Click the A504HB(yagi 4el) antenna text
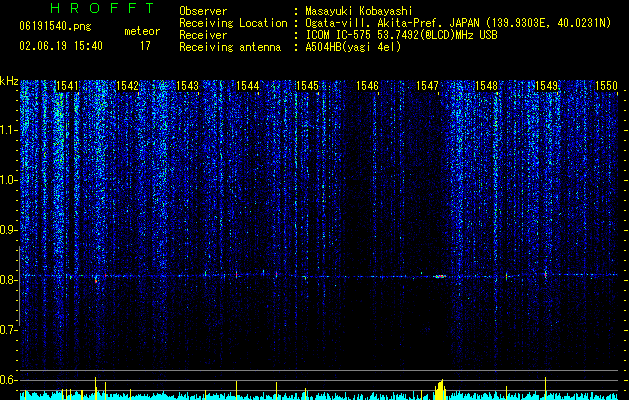The width and height of the screenshot is (629, 400). [x=353, y=47]
